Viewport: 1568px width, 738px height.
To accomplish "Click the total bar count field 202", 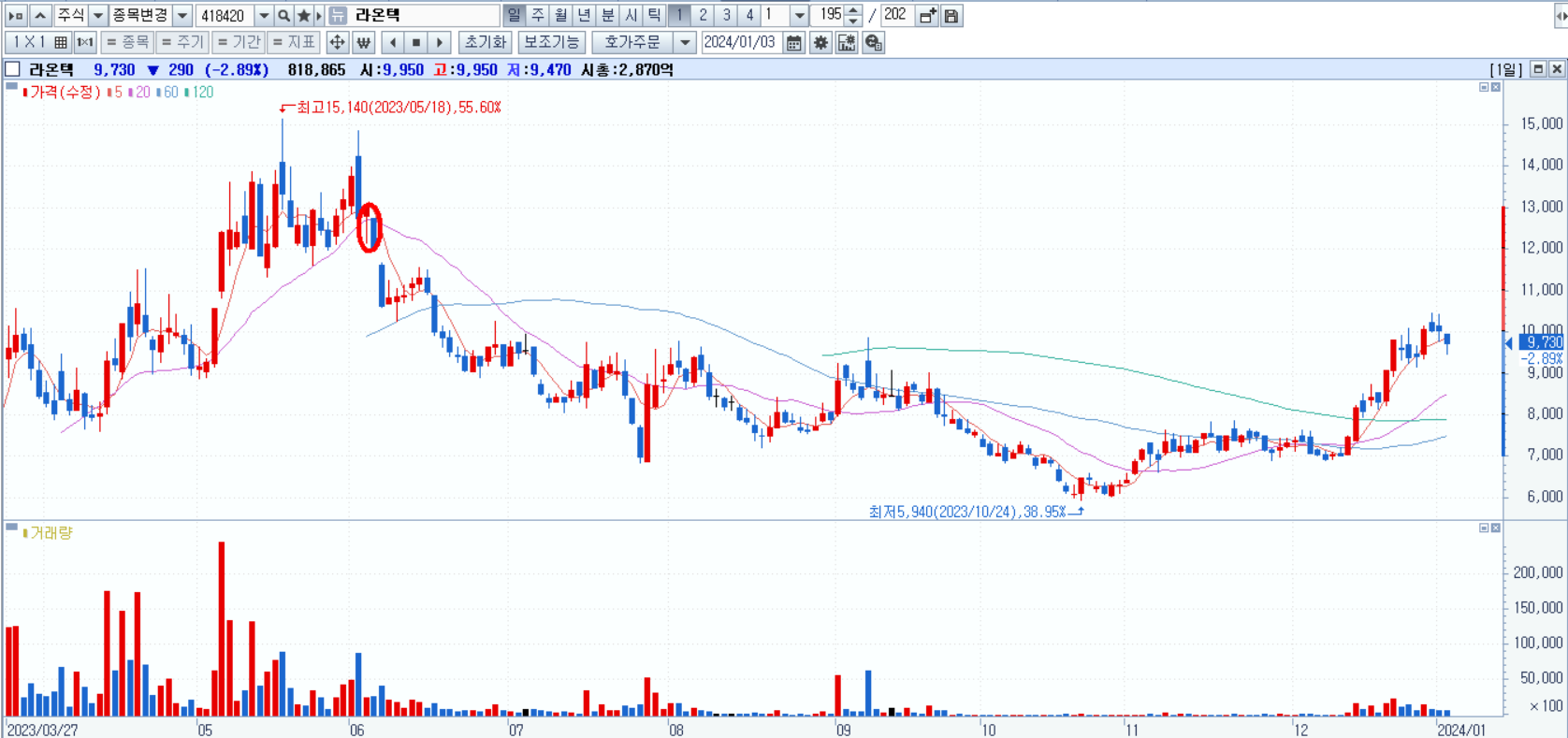I will (x=895, y=15).
